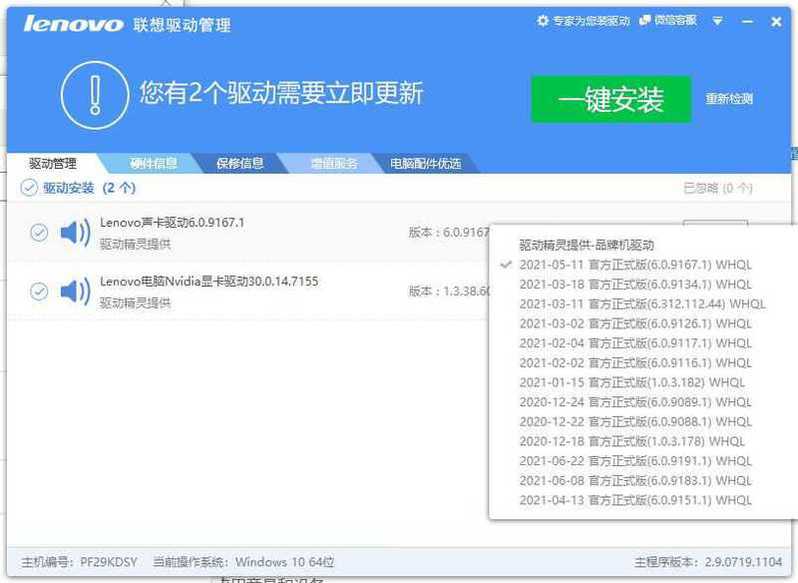Click the Lenovo logo in title bar

[x=73, y=24]
